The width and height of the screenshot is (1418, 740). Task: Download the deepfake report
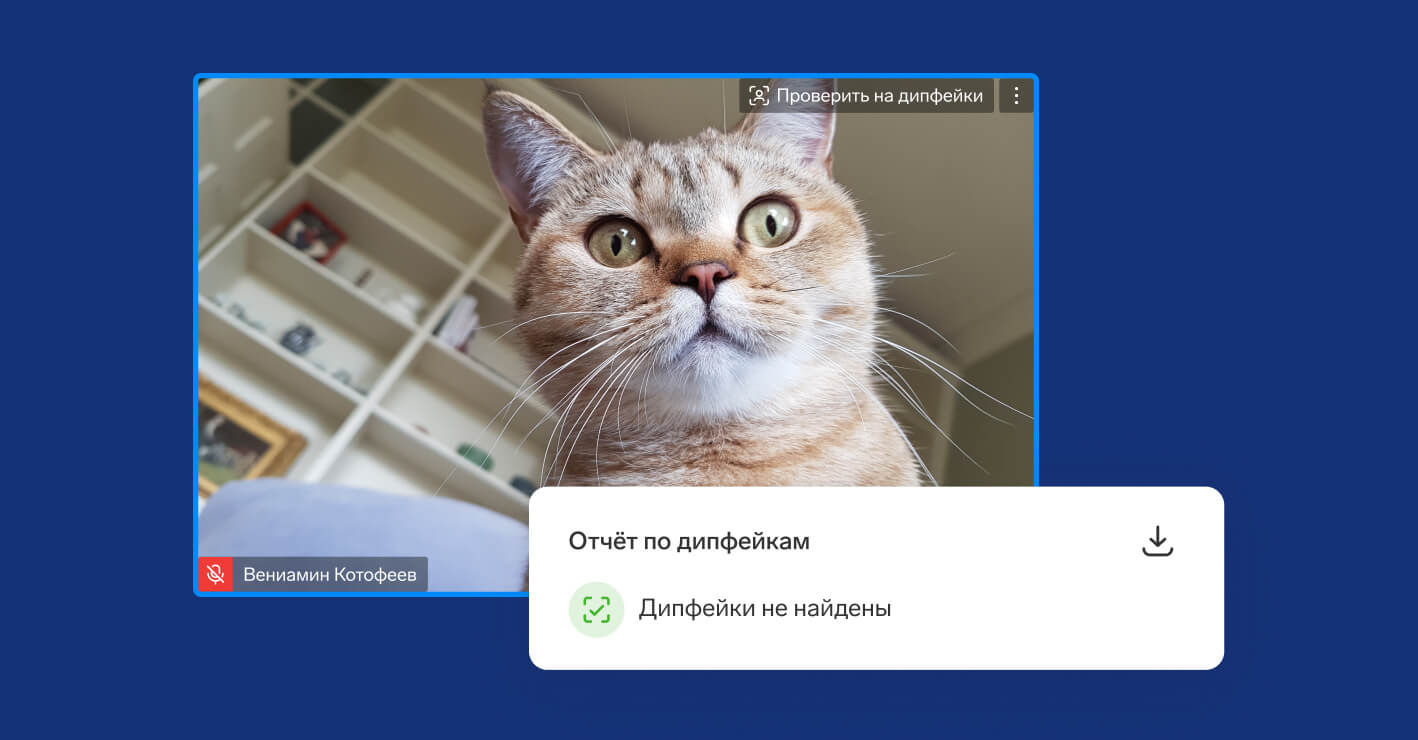(1157, 541)
